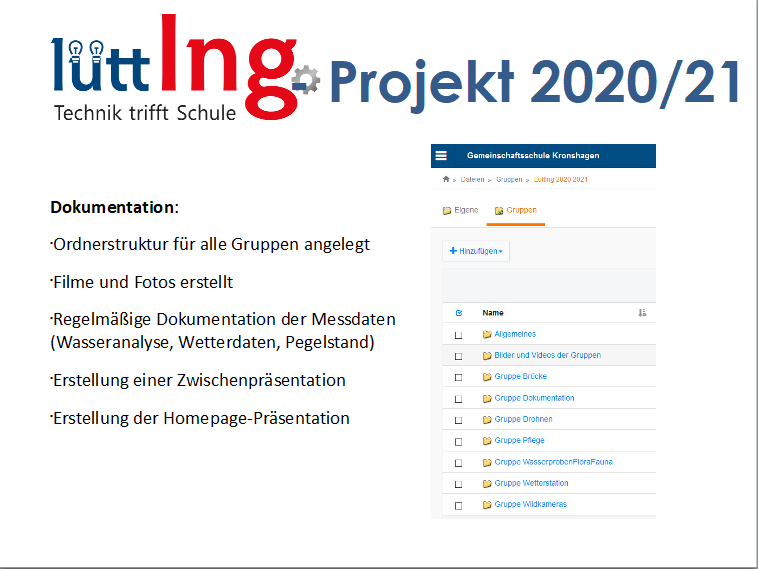Open Gruppe WasserprobenFloraFauna folder link
This screenshot has height=569, width=758.
[554, 462]
